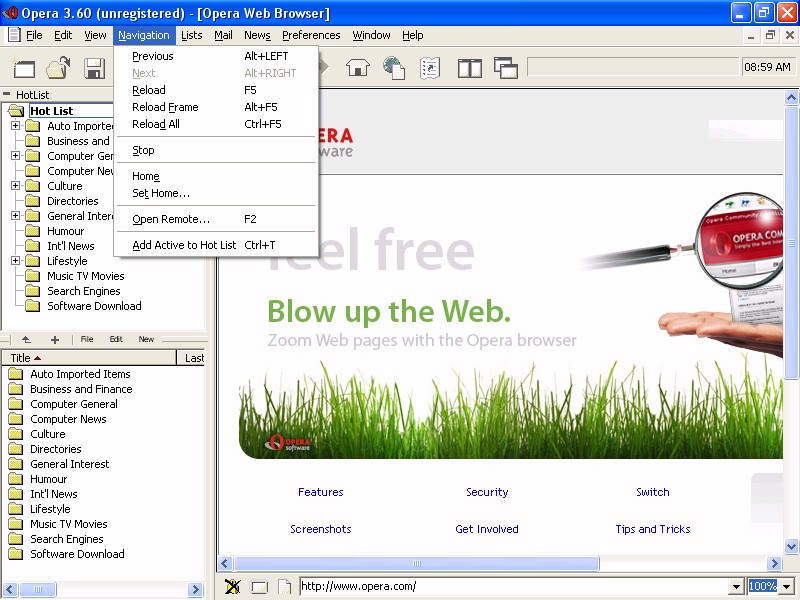
Task: Click the Auto Imported Items folder icon in list
Action: pyautogui.click(x=16, y=374)
